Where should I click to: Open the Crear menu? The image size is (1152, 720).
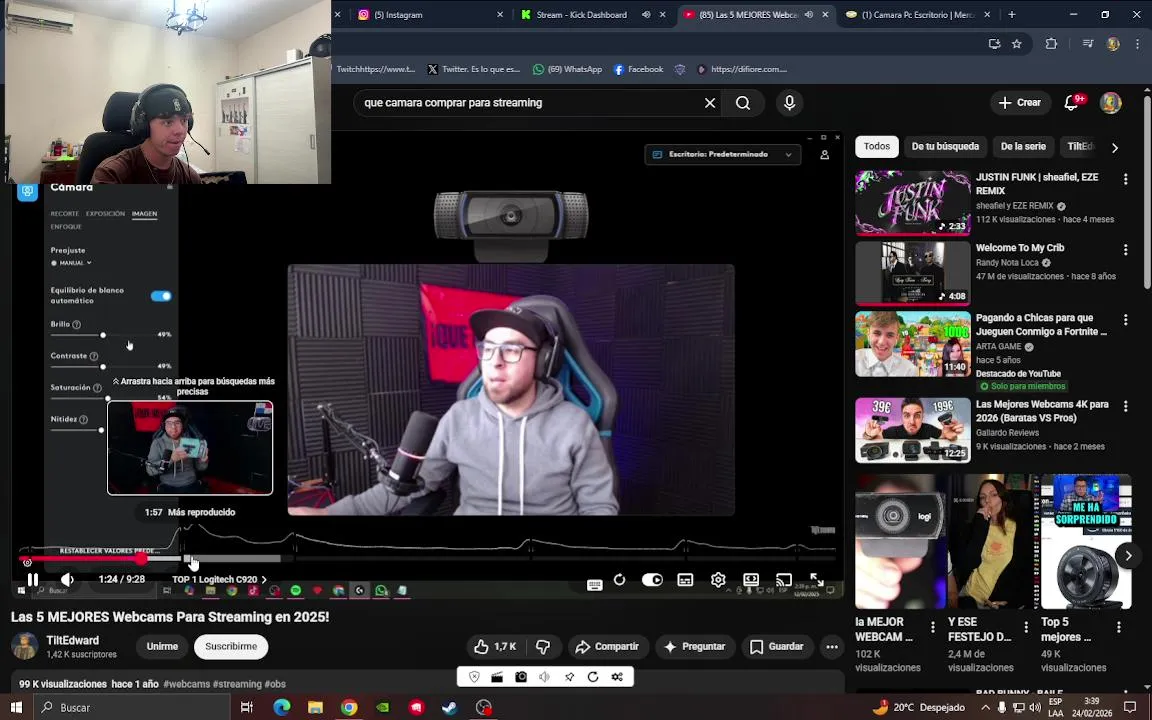[x=1019, y=103]
